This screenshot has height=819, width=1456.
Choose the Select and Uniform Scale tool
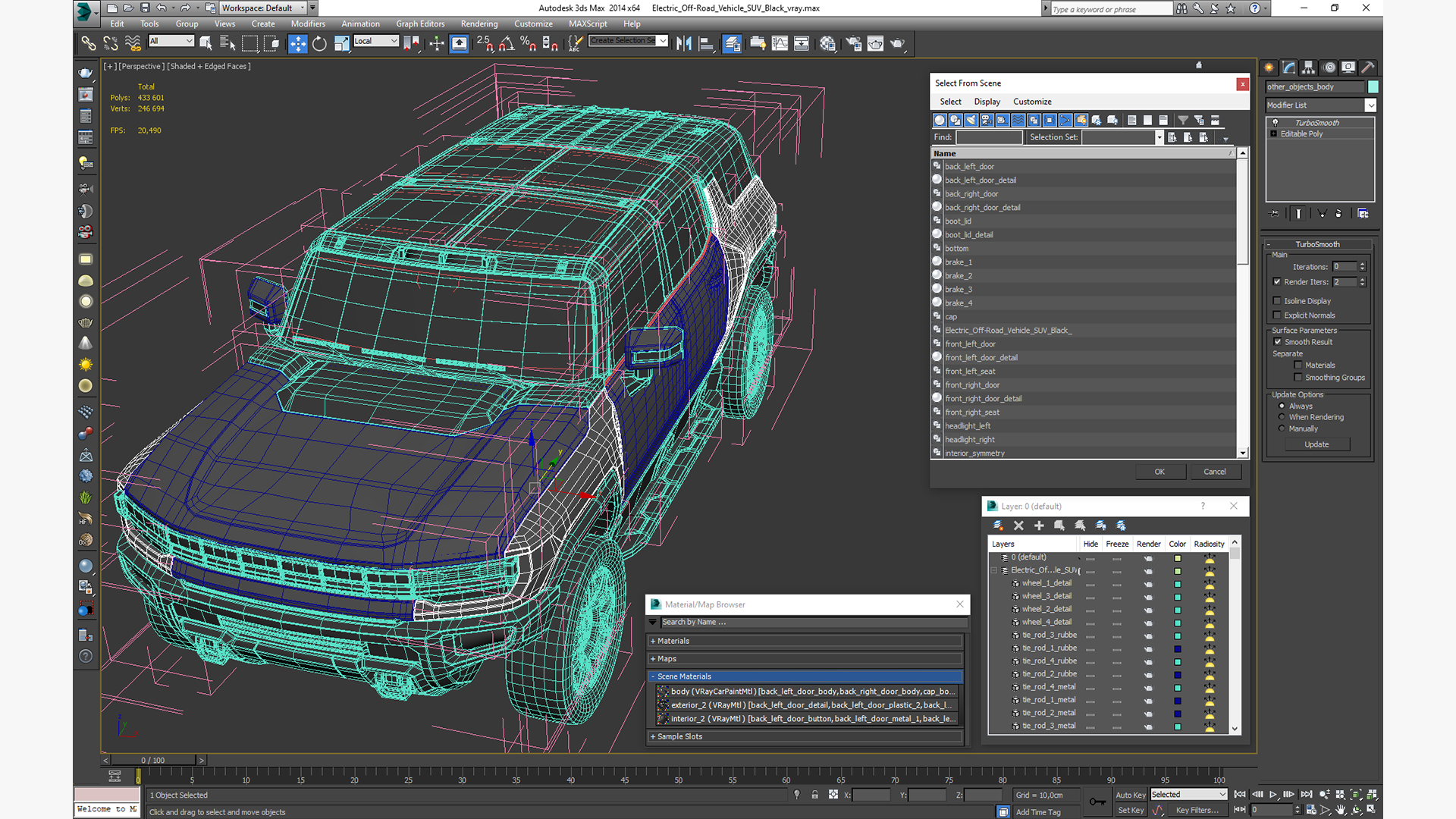click(341, 44)
